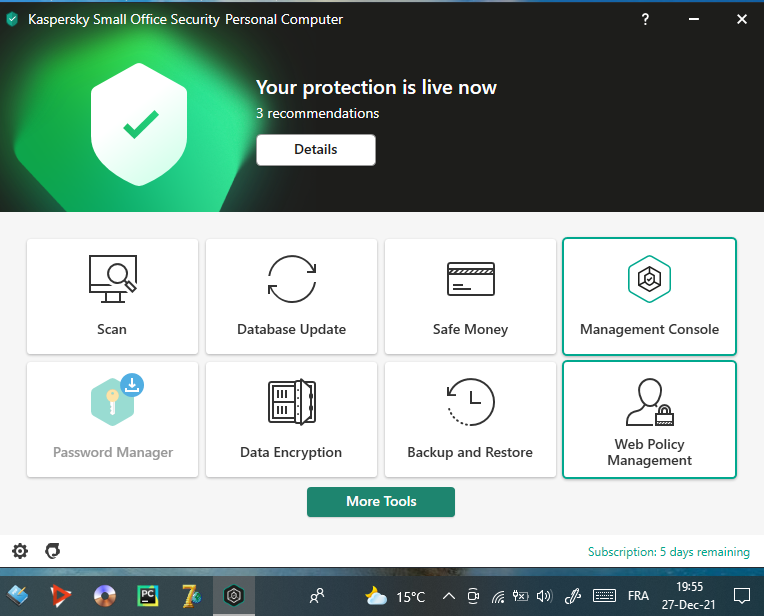This screenshot has width=764, height=616.
Task: Click the More Tools button
Action: click(x=381, y=501)
